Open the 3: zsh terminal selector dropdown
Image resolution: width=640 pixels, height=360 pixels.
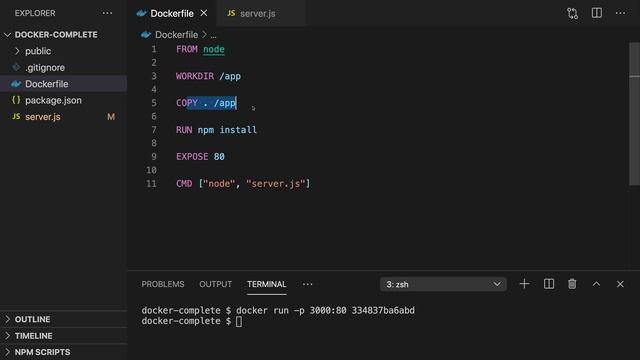point(443,284)
